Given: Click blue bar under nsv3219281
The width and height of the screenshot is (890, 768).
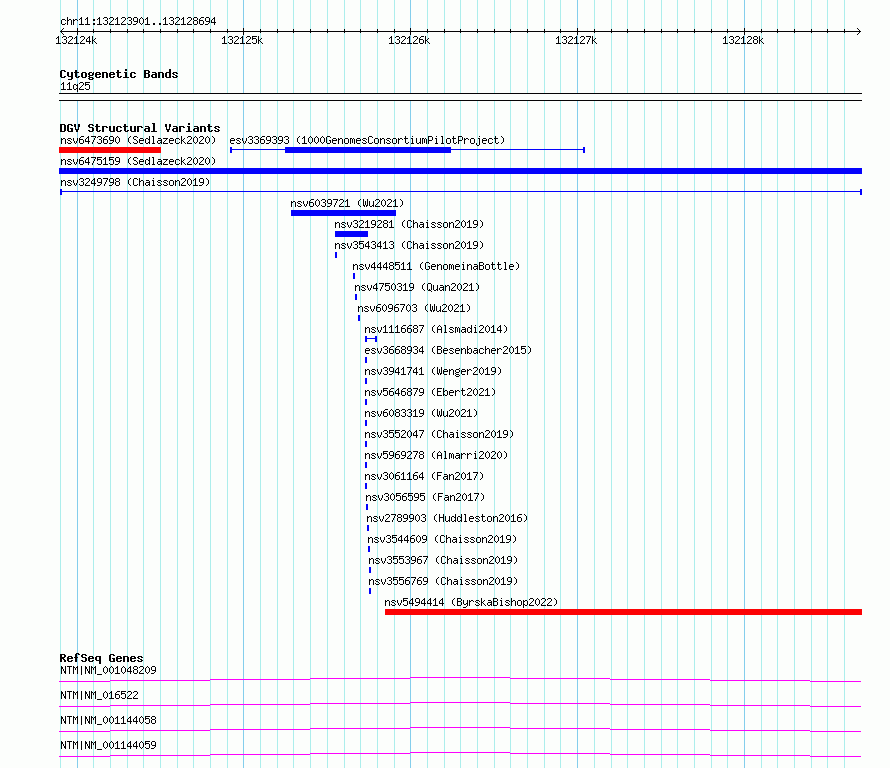Looking at the screenshot, I should click(351, 234).
